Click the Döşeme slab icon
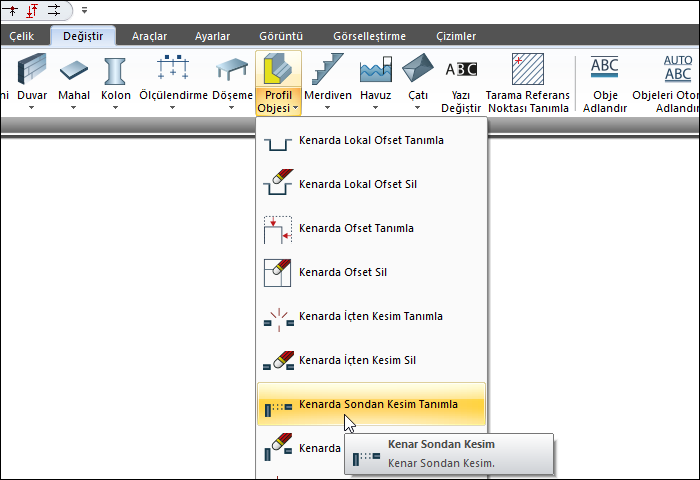Screen dimensions: 700x480 [232, 69]
